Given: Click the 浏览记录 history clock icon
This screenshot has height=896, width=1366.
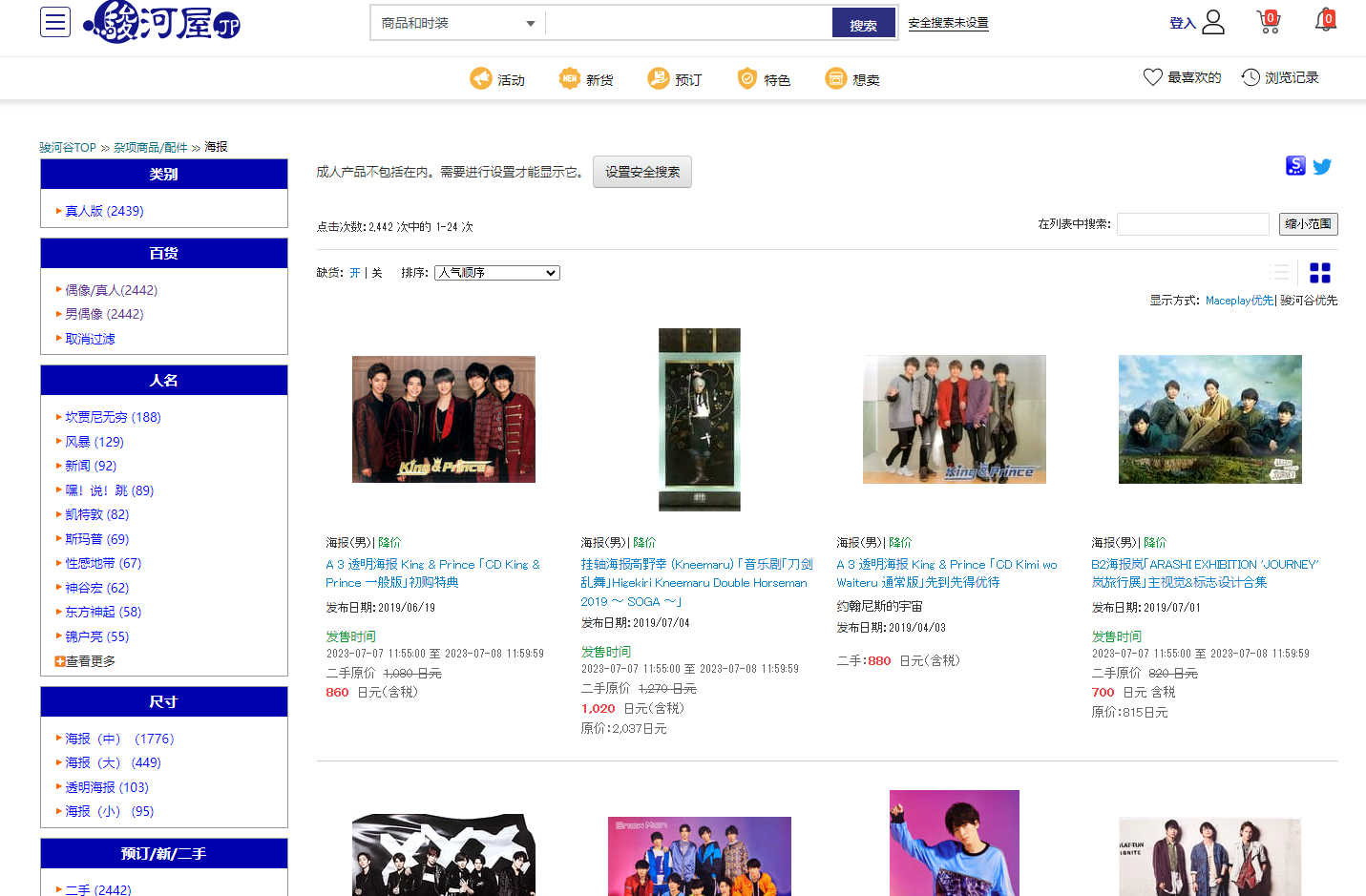Looking at the screenshot, I should [1250, 77].
